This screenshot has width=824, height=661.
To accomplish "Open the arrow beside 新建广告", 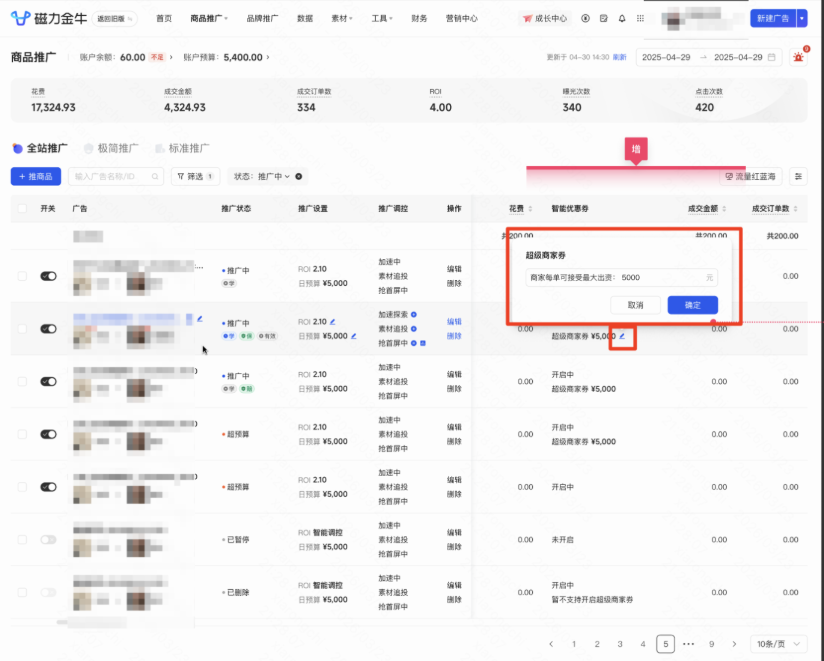I will [x=802, y=18].
